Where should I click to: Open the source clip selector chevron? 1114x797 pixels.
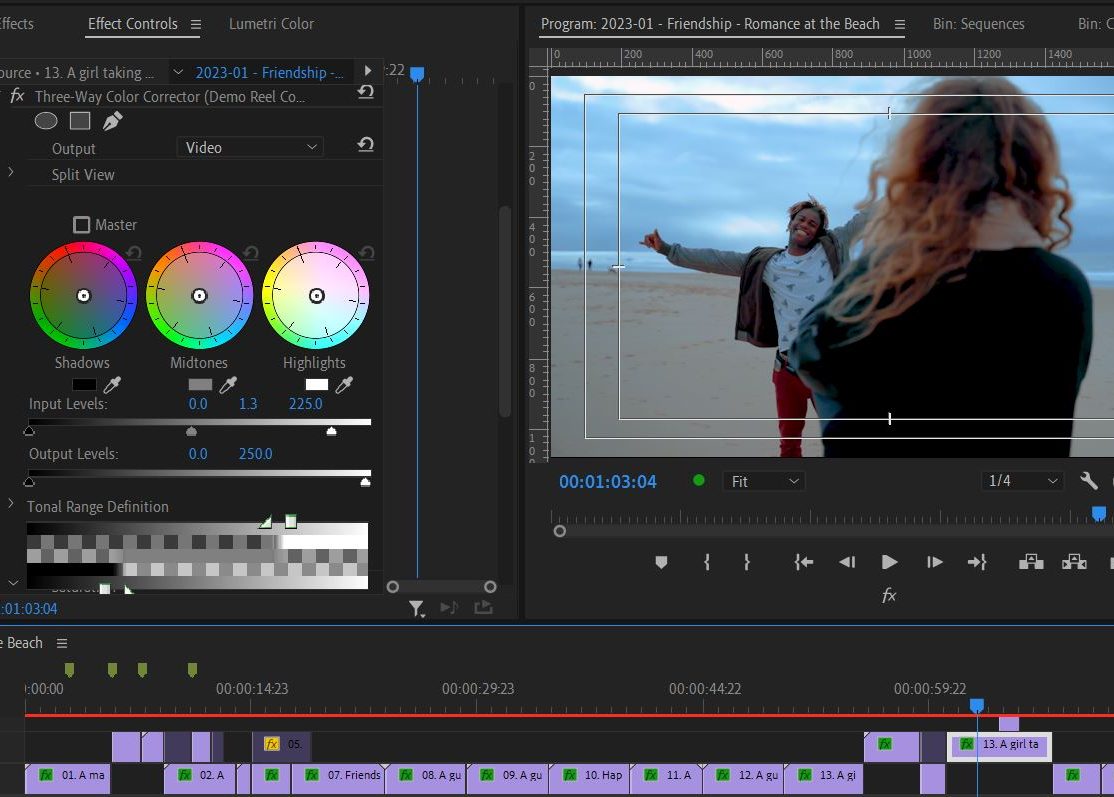click(x=178, y=72)
